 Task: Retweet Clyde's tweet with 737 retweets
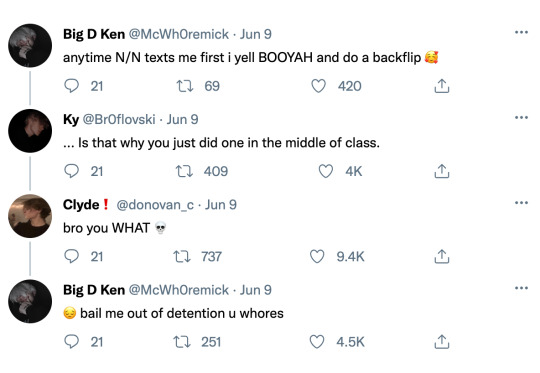pos(182,256)
